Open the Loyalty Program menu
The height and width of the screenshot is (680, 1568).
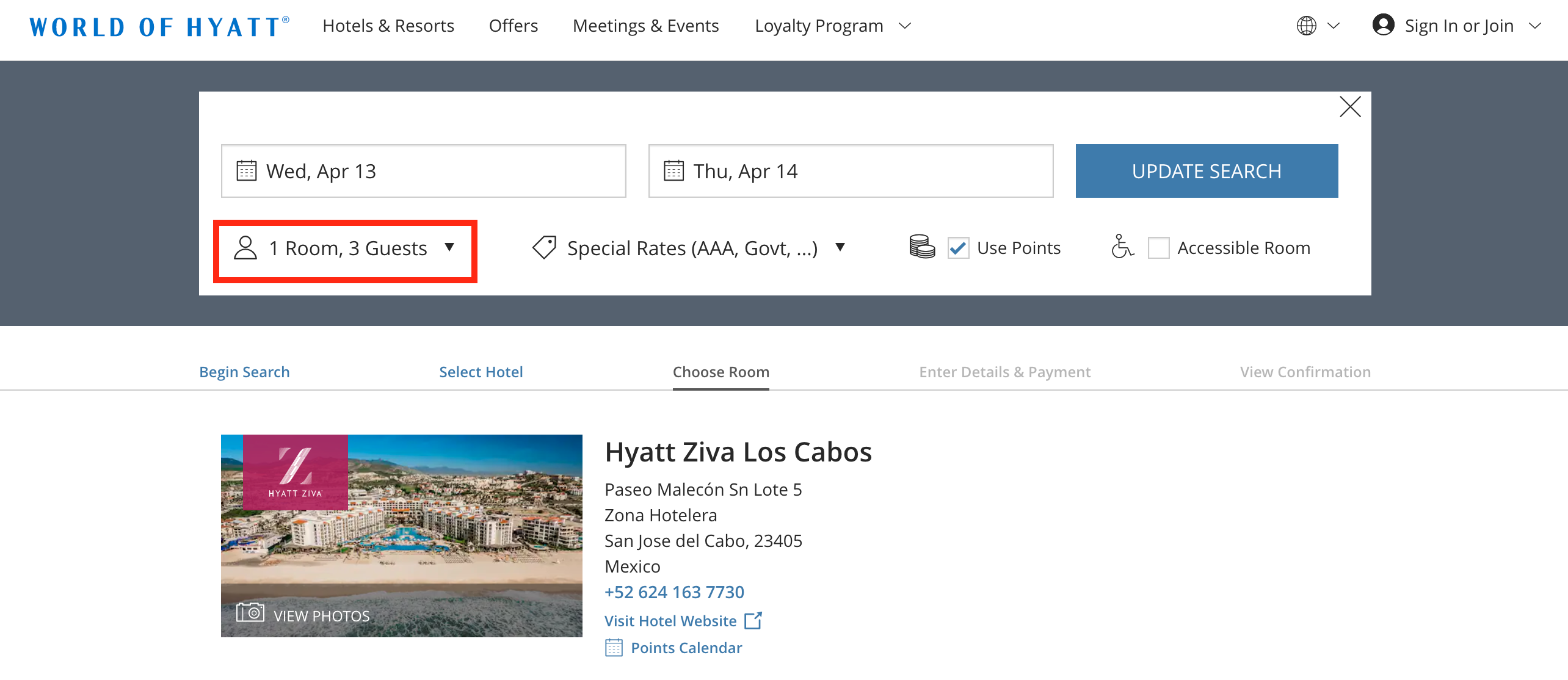[x=819, y=26]
